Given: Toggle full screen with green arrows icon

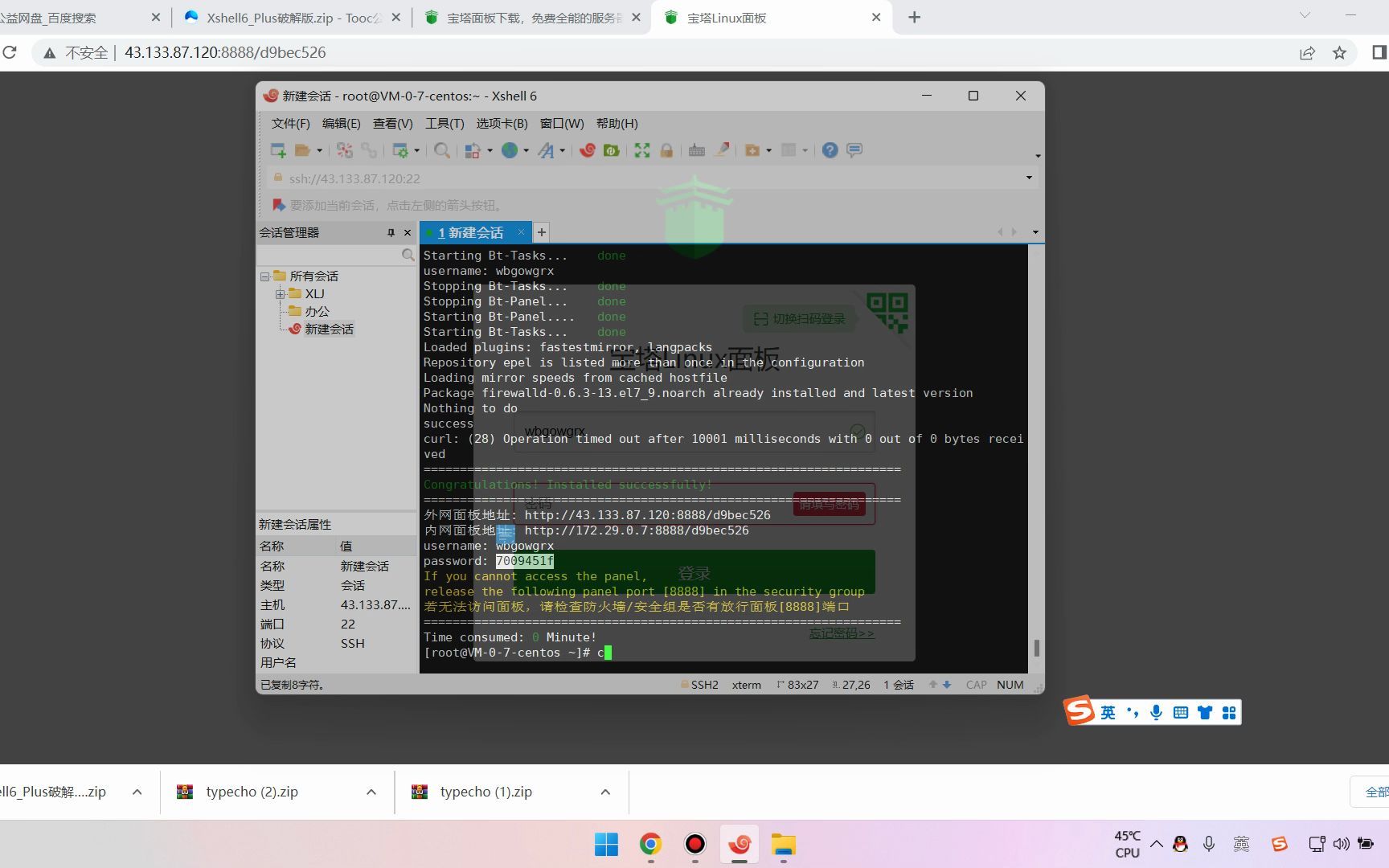Looking at the screenshot, I should pos(642,150).
